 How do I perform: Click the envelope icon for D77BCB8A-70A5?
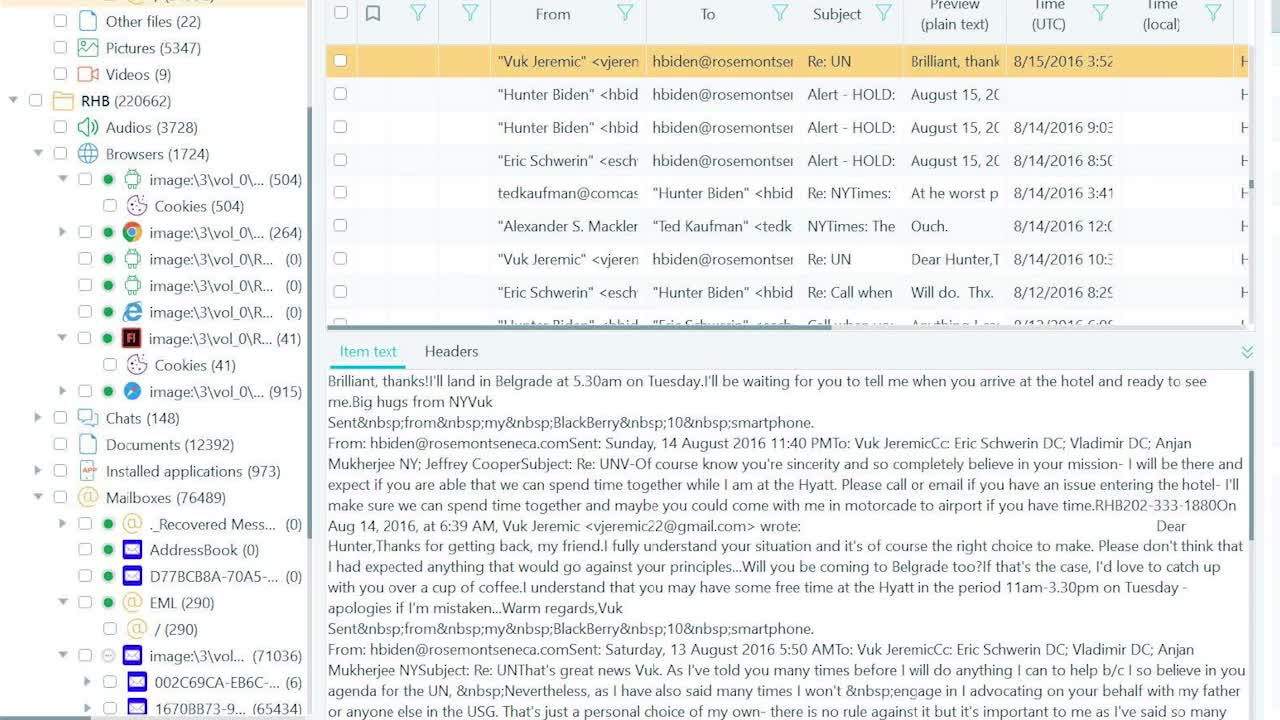(x=132, y=576)
